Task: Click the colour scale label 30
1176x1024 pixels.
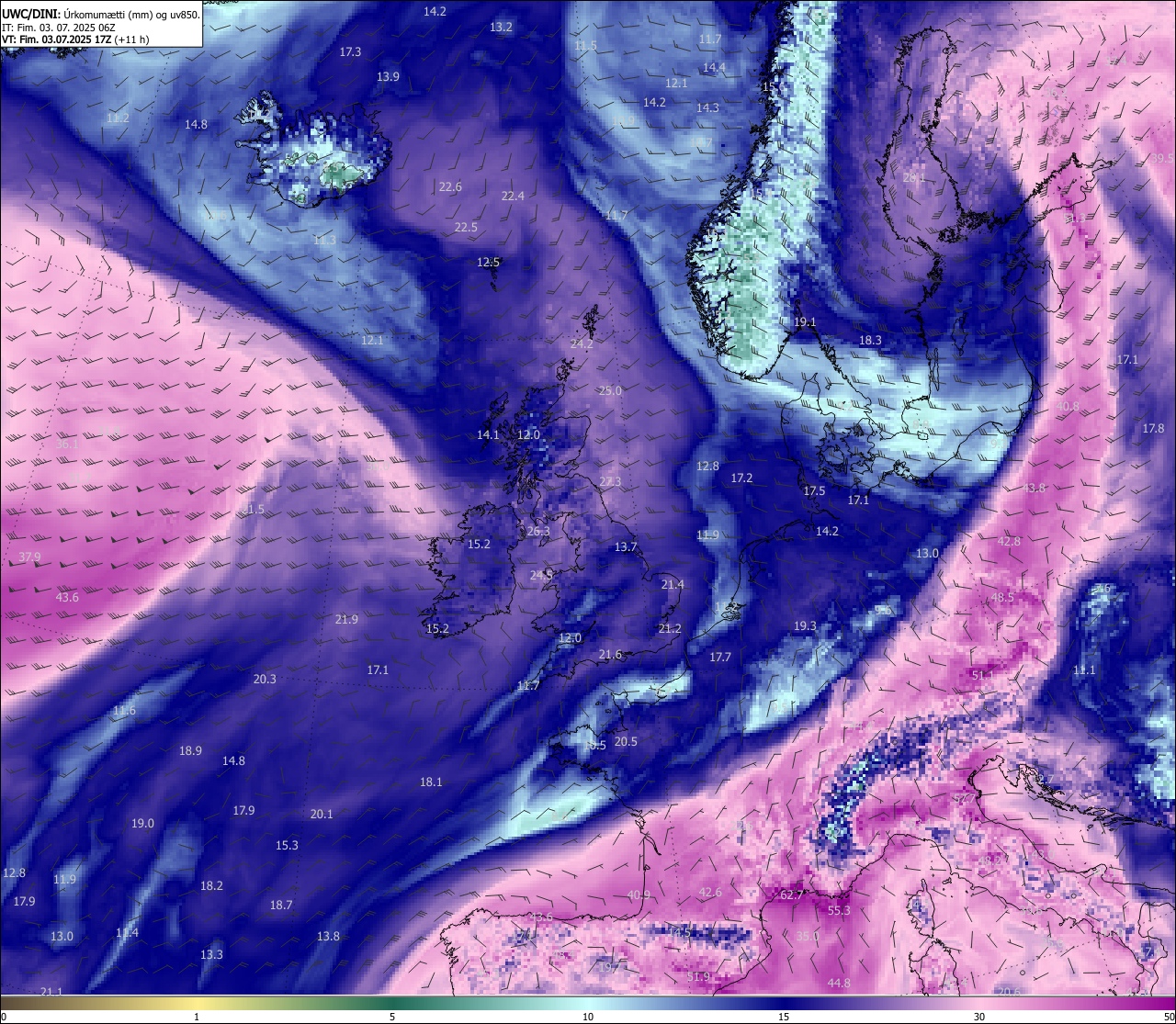Action: (x=979, y=1018)
